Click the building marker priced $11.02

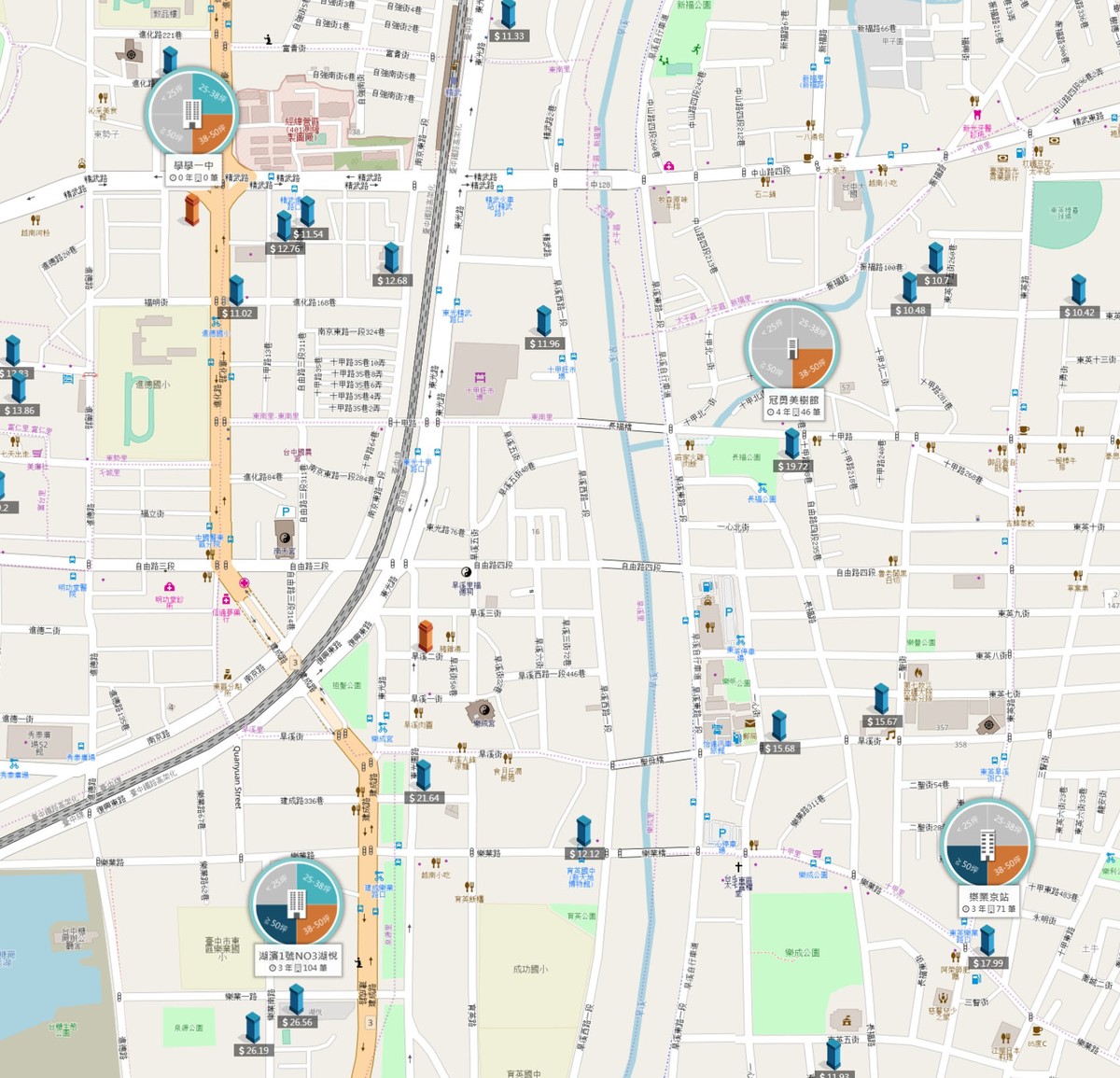pyautogui.click(x=237, y=298)
